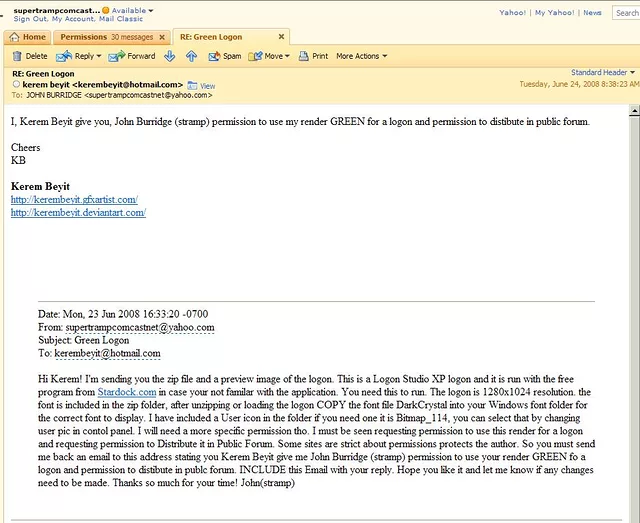Screen dimensions: 640x523
Task: Expand the More Actions dropdown
Action: 361,56
